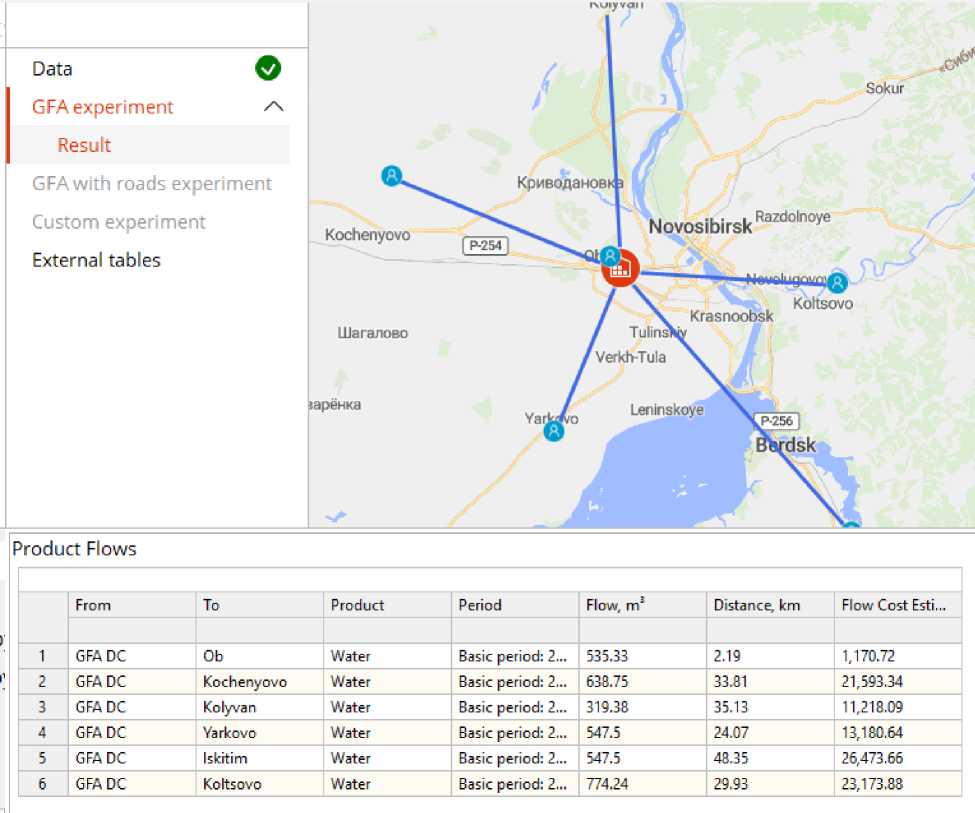Click the Ob customer marker on map
The width and height of the screenshot is (975, 813).
(609, 255)
